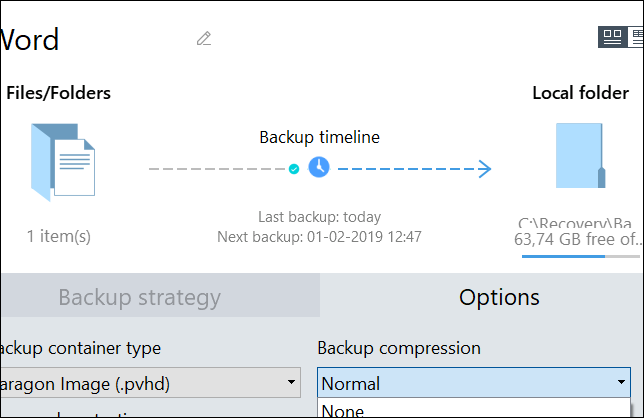Click the Backup timeline label
This screenshot has width=644, height=418.
319,137
